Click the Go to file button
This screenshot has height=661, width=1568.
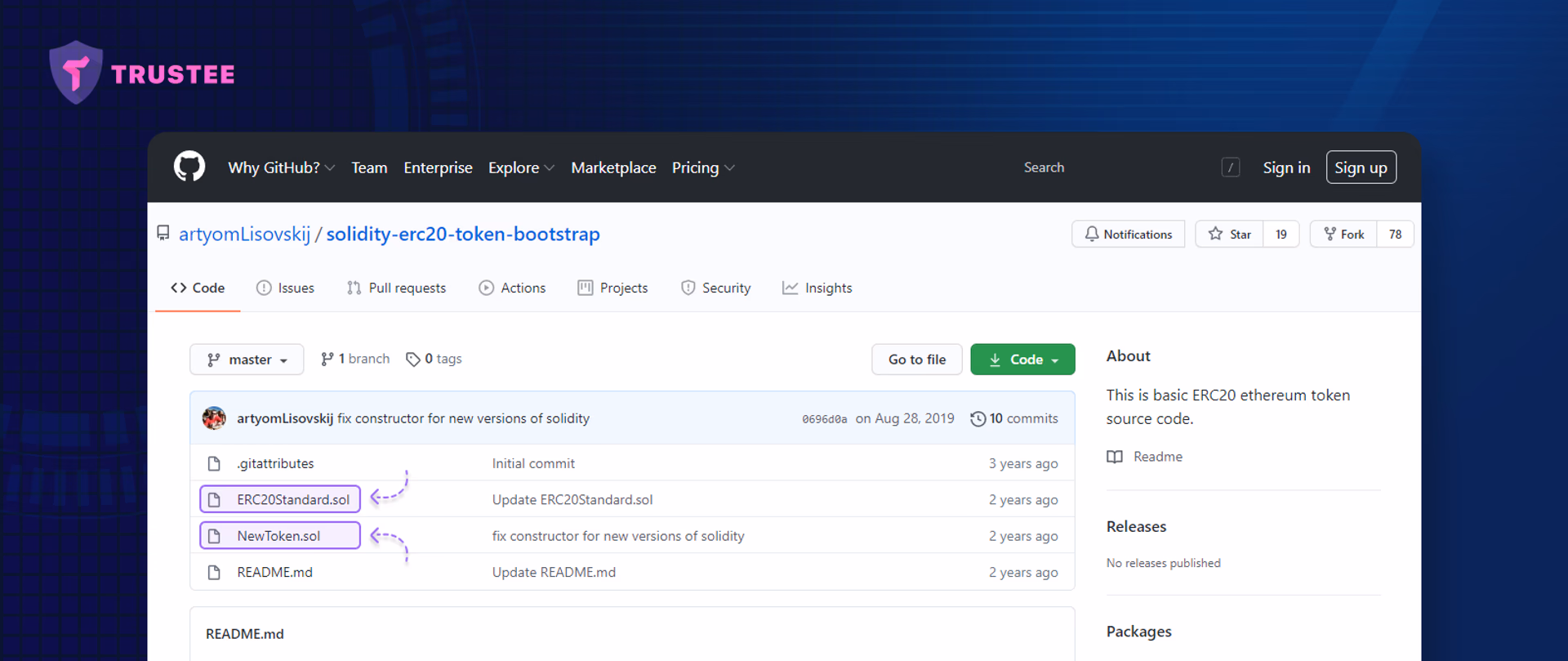tap(917, 360)
